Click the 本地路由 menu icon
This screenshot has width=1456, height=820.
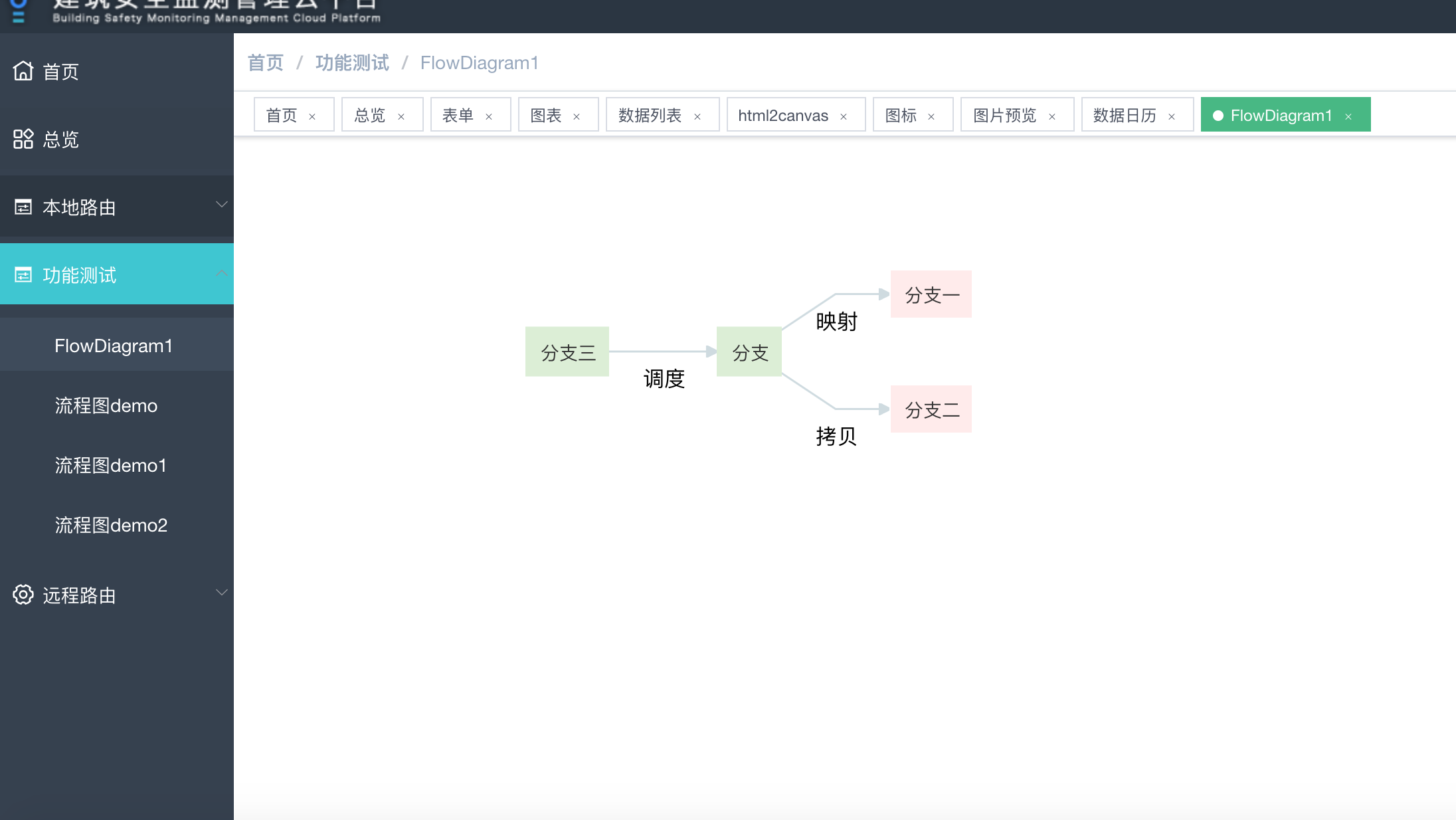click(23, 207)
